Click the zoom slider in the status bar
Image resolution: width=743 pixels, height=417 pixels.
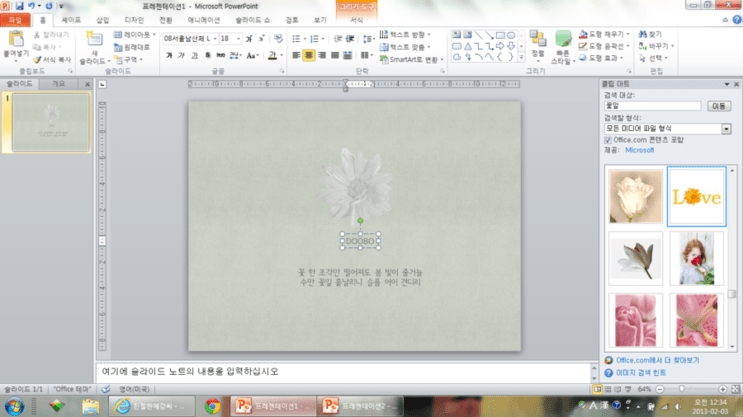pos(681,389)
